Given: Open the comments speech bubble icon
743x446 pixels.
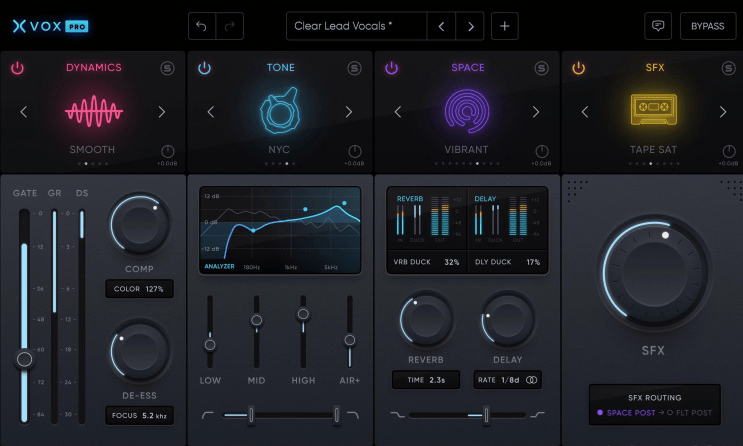Looking at the screenshot, I should [658, 26].
